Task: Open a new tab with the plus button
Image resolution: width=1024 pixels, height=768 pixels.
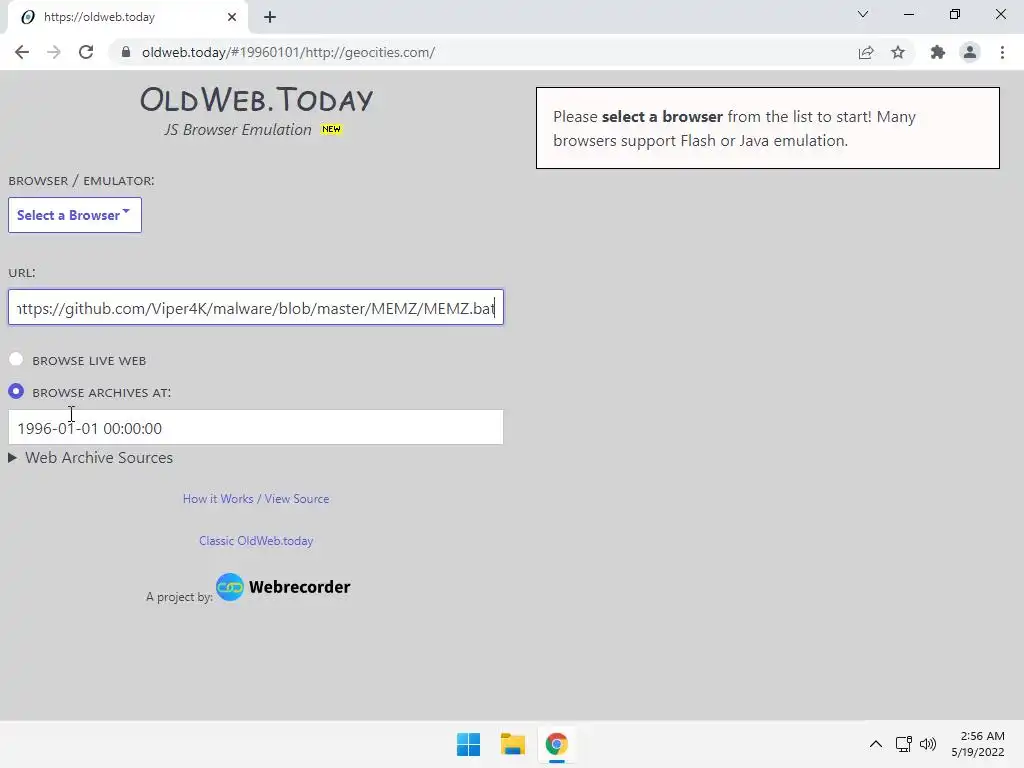Action: coord(270,17)
